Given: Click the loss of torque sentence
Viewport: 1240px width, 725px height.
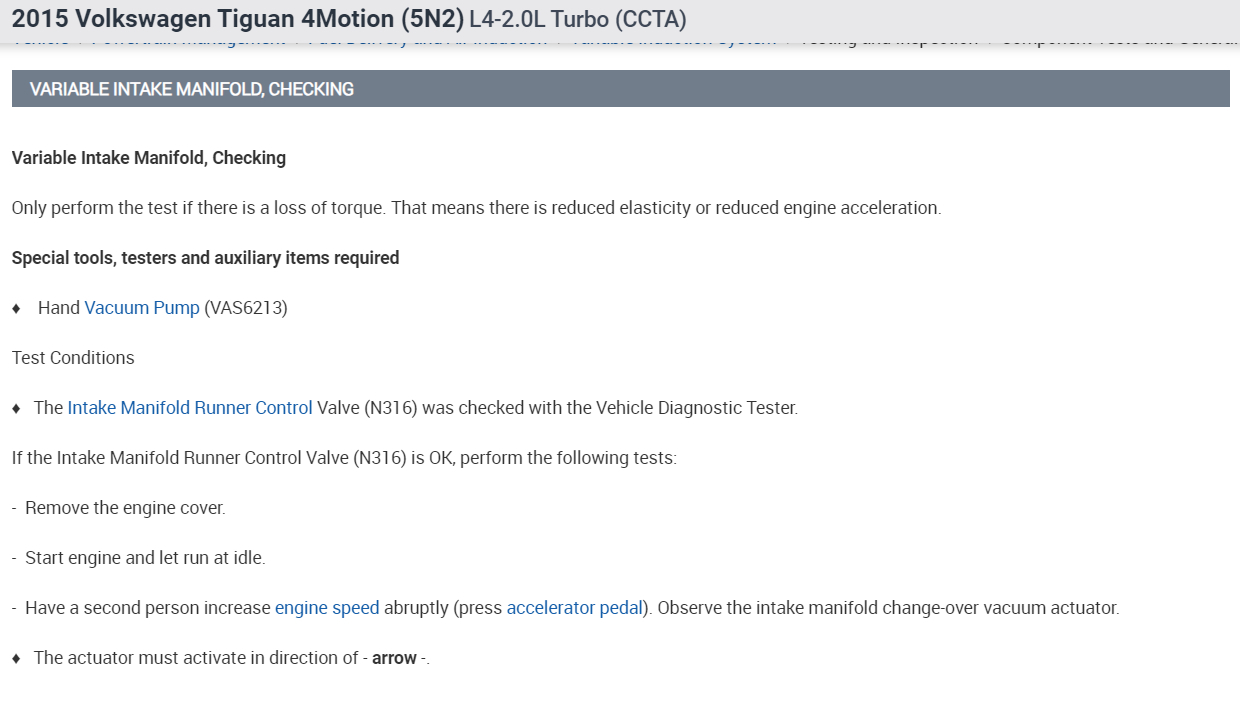Looking at the screenshot, I should coord(476,208).
